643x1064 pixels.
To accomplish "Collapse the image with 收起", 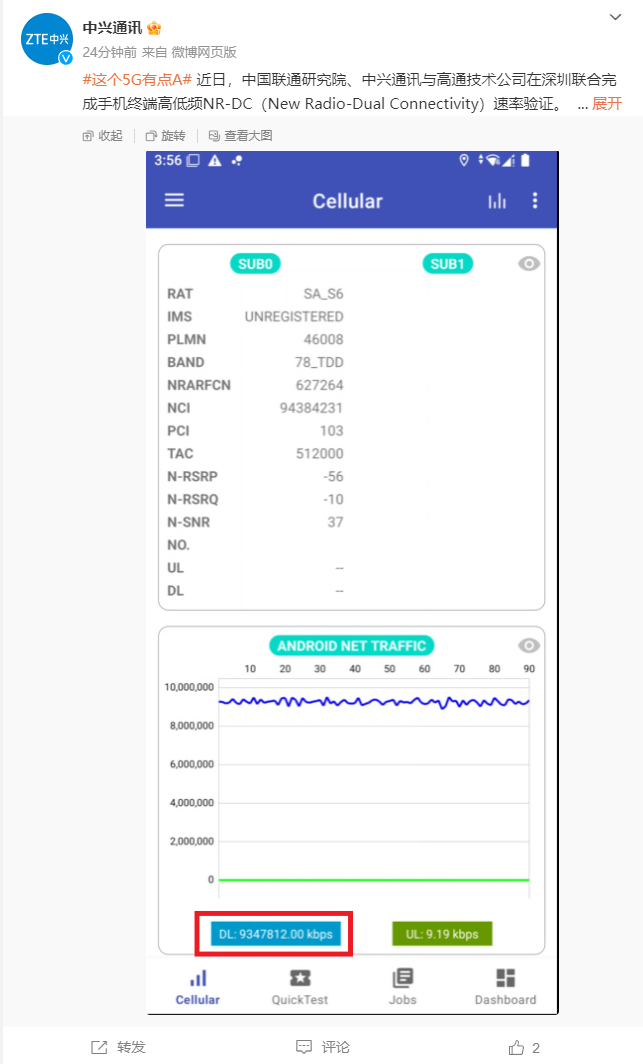I will (103, 136).
